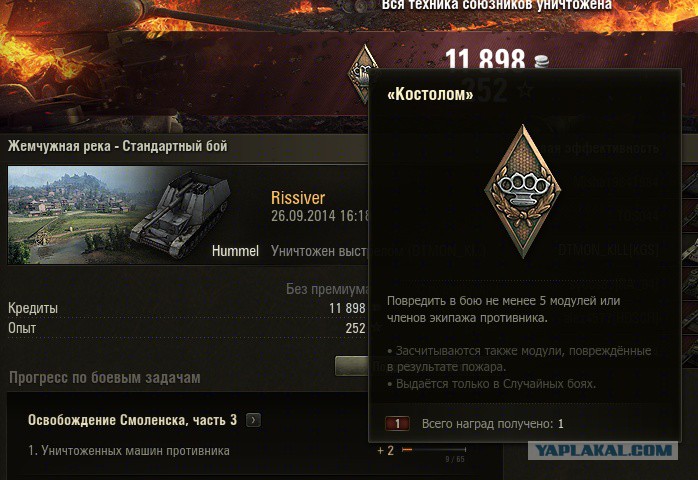Click the «Костолом» tooltip title
Image resolution: width=698 pixels, height=480 pixels.
[x=430, y=94]
